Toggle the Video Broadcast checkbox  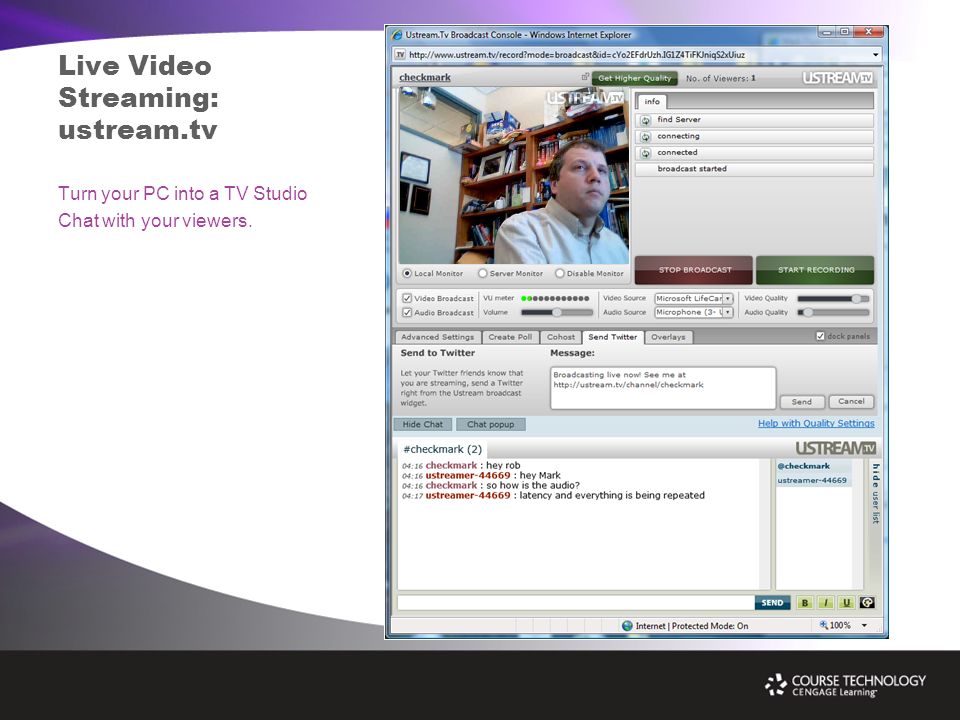(x=407, y=298)
